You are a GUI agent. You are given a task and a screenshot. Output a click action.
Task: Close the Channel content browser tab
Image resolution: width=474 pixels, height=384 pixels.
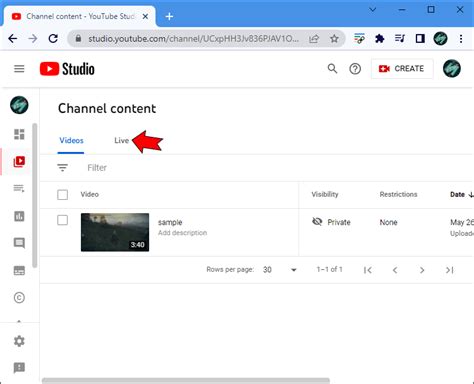tap(145, 17)
